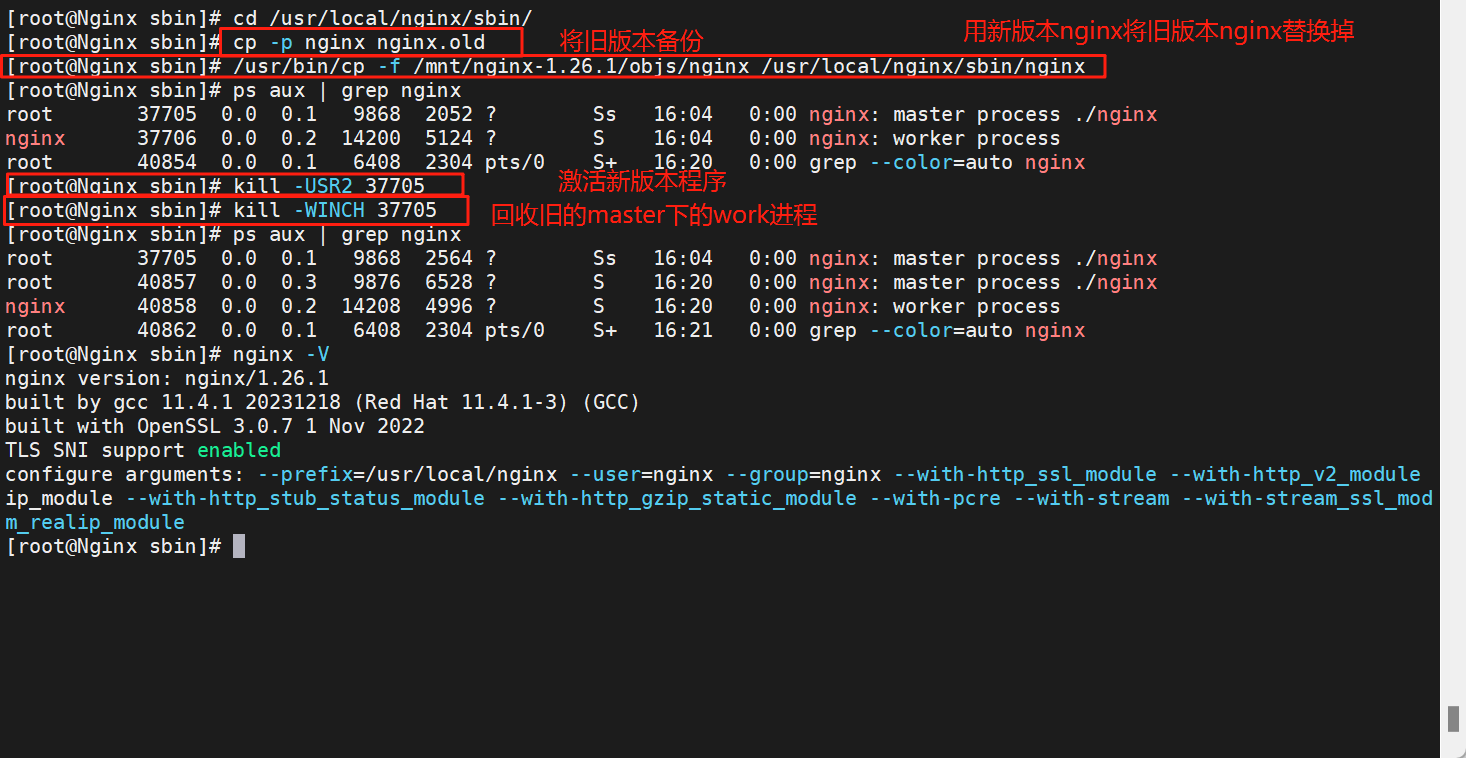1466x758 pixels.
Task: Click RSS value 6528 of the new master
Action: (x=449, y=282)
